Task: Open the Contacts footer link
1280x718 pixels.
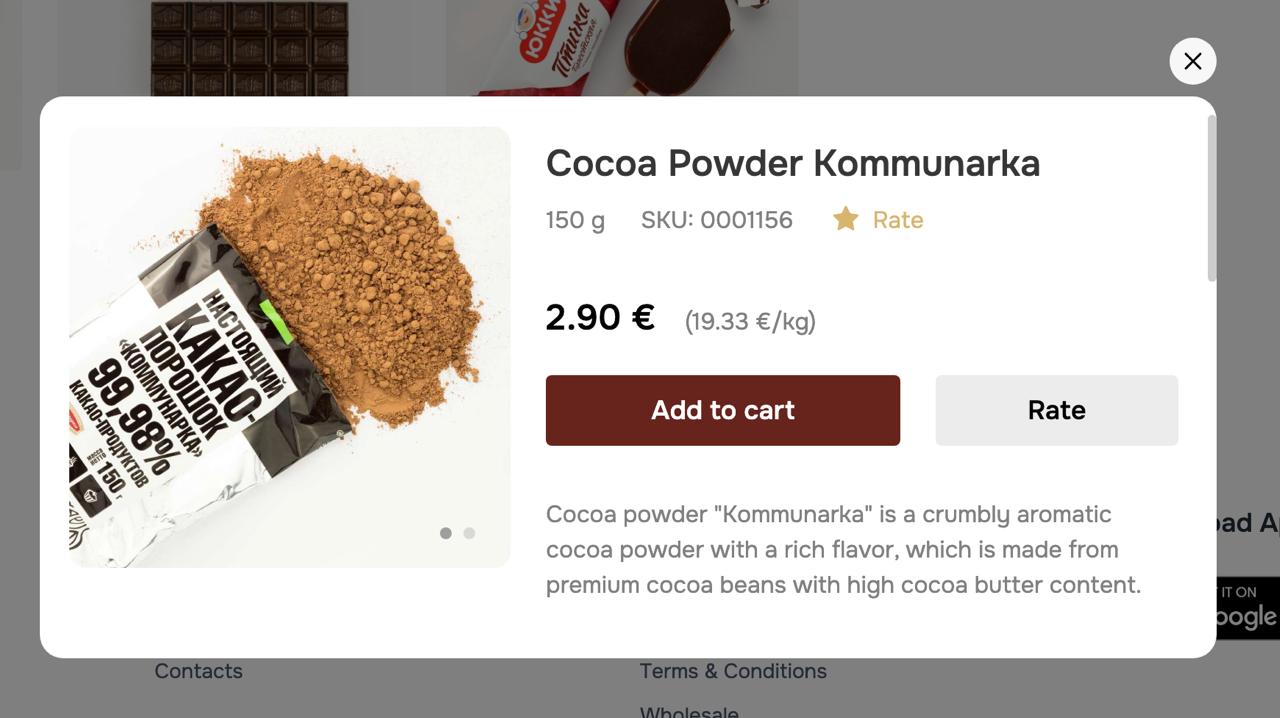Action: pos(198,671)
